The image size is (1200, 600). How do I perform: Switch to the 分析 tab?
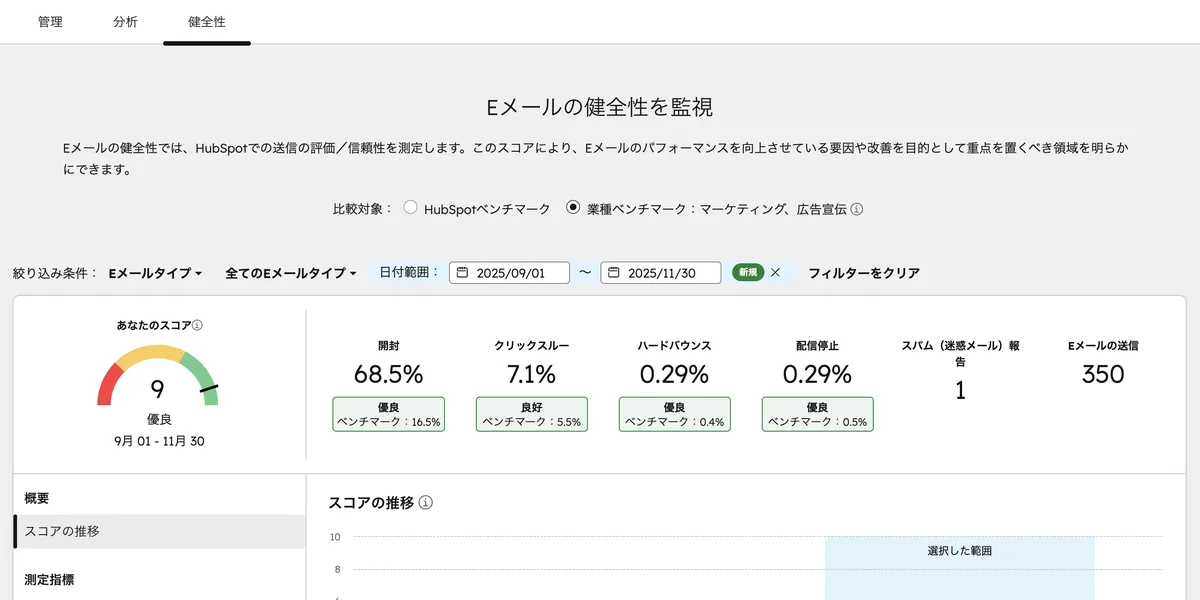point(125,21)
